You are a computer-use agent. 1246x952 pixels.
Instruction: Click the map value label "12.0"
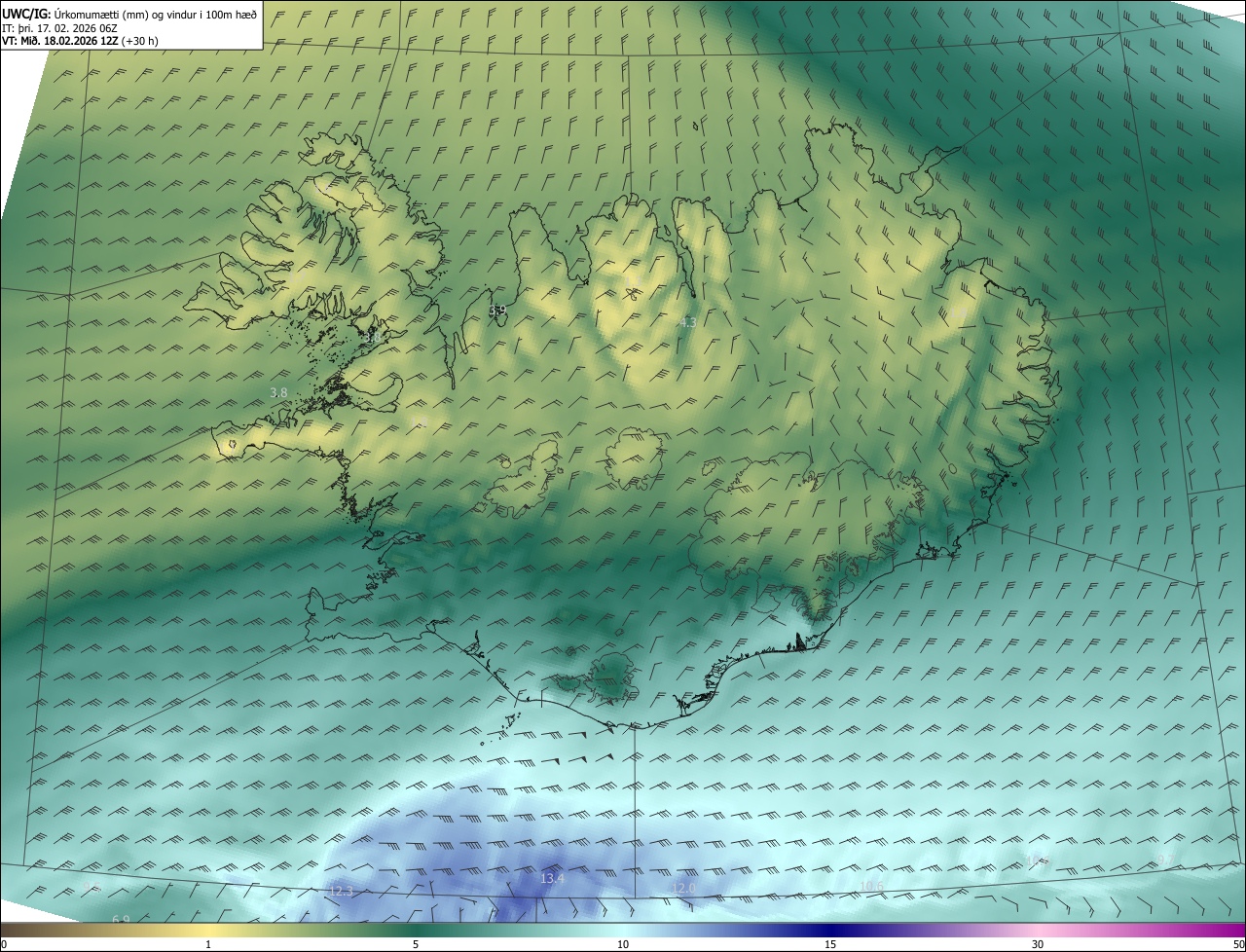pos(684,888)
